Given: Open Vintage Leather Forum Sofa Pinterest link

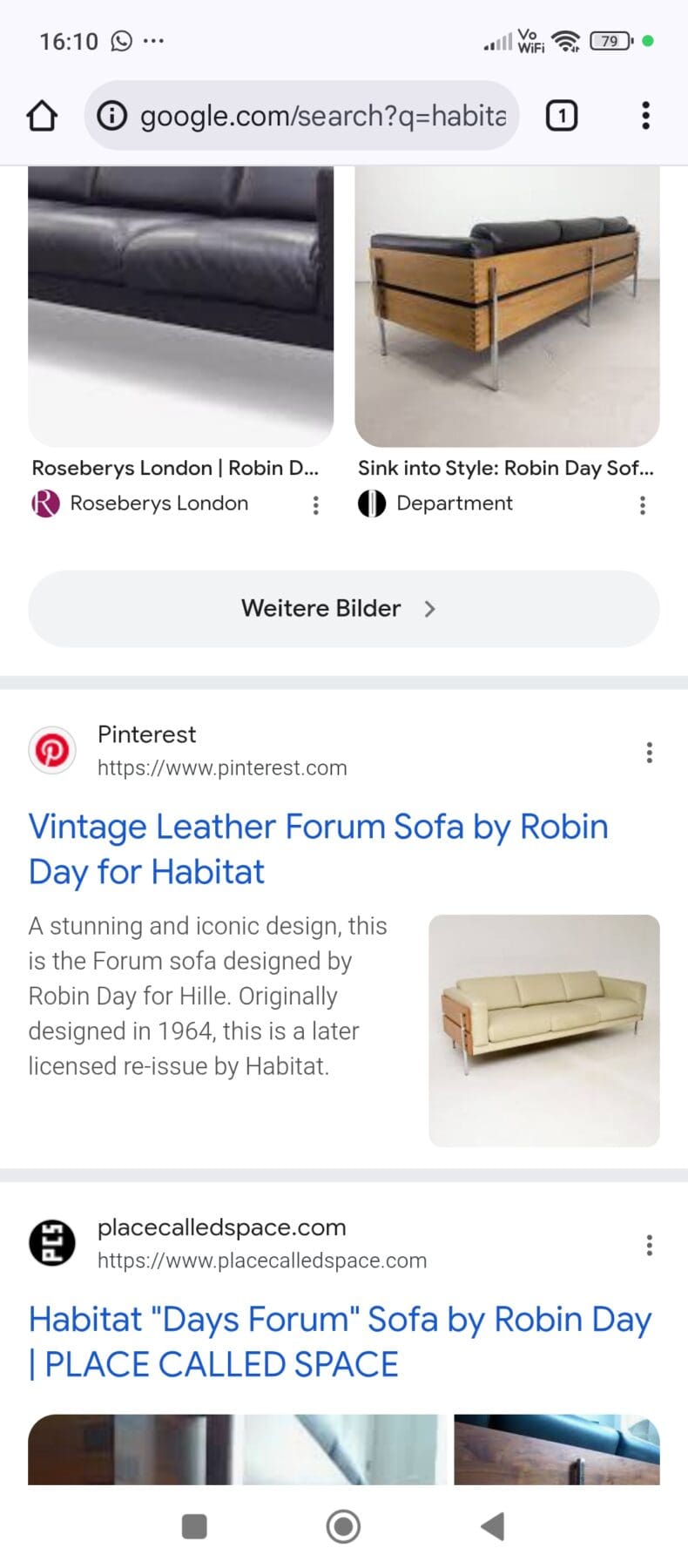Looking at the screenshot, I should click(318, 848).
